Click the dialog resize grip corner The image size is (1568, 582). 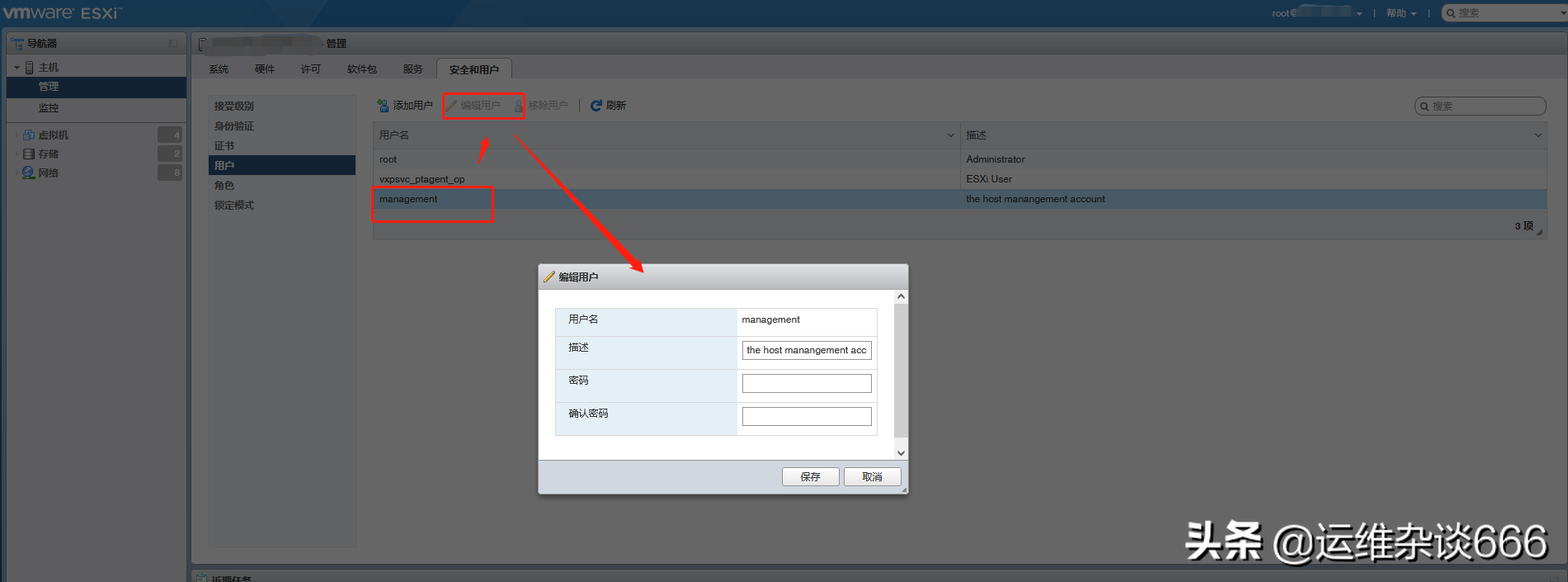(904, 490)
